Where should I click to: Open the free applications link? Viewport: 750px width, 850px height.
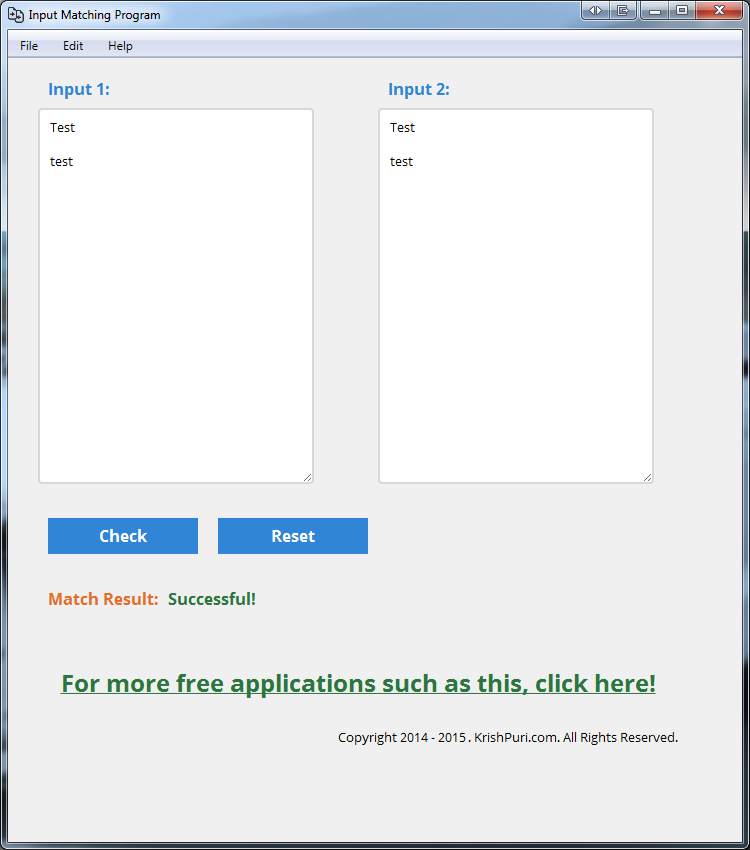click(358, 684)
